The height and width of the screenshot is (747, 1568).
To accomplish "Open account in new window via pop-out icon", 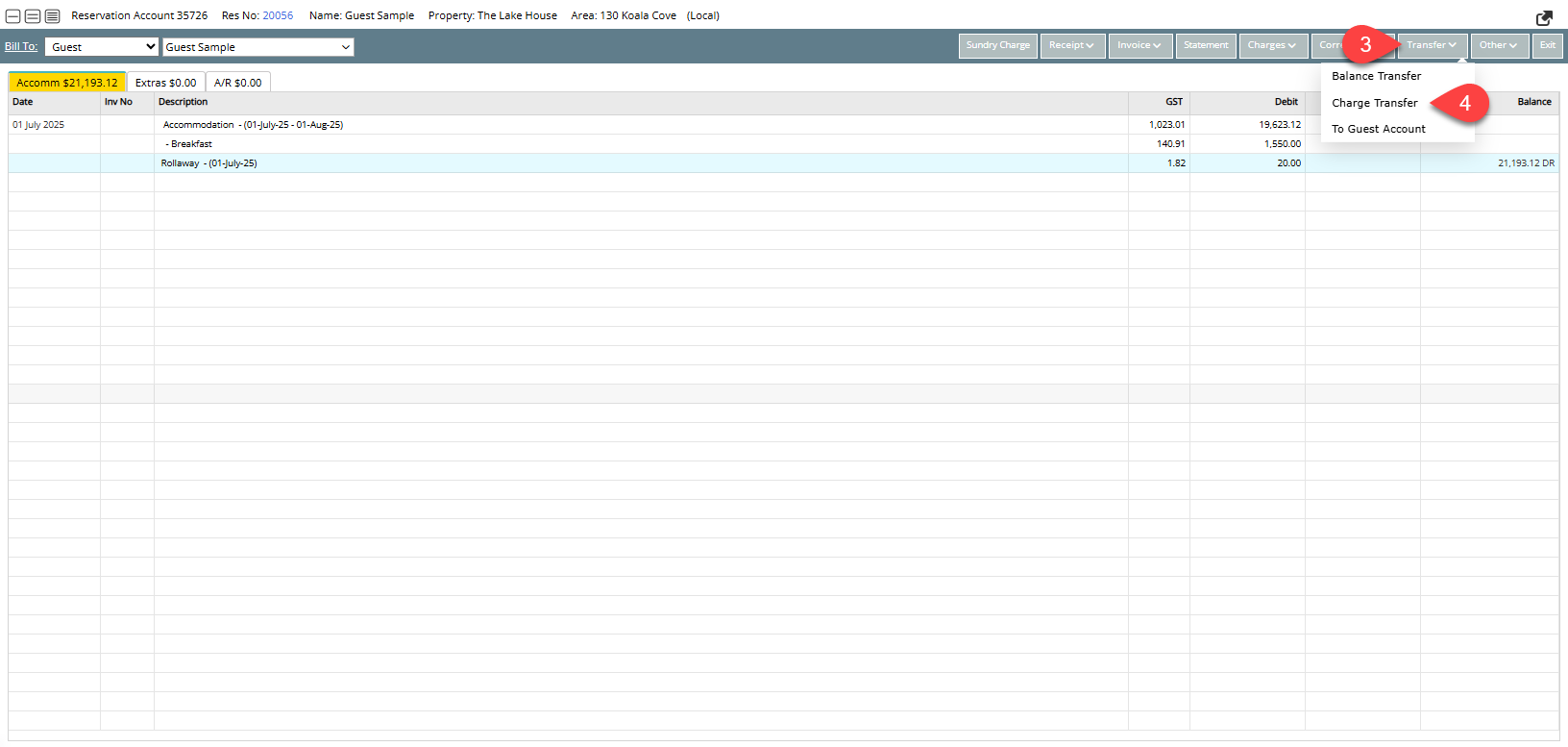I will tap(1544, 18).
